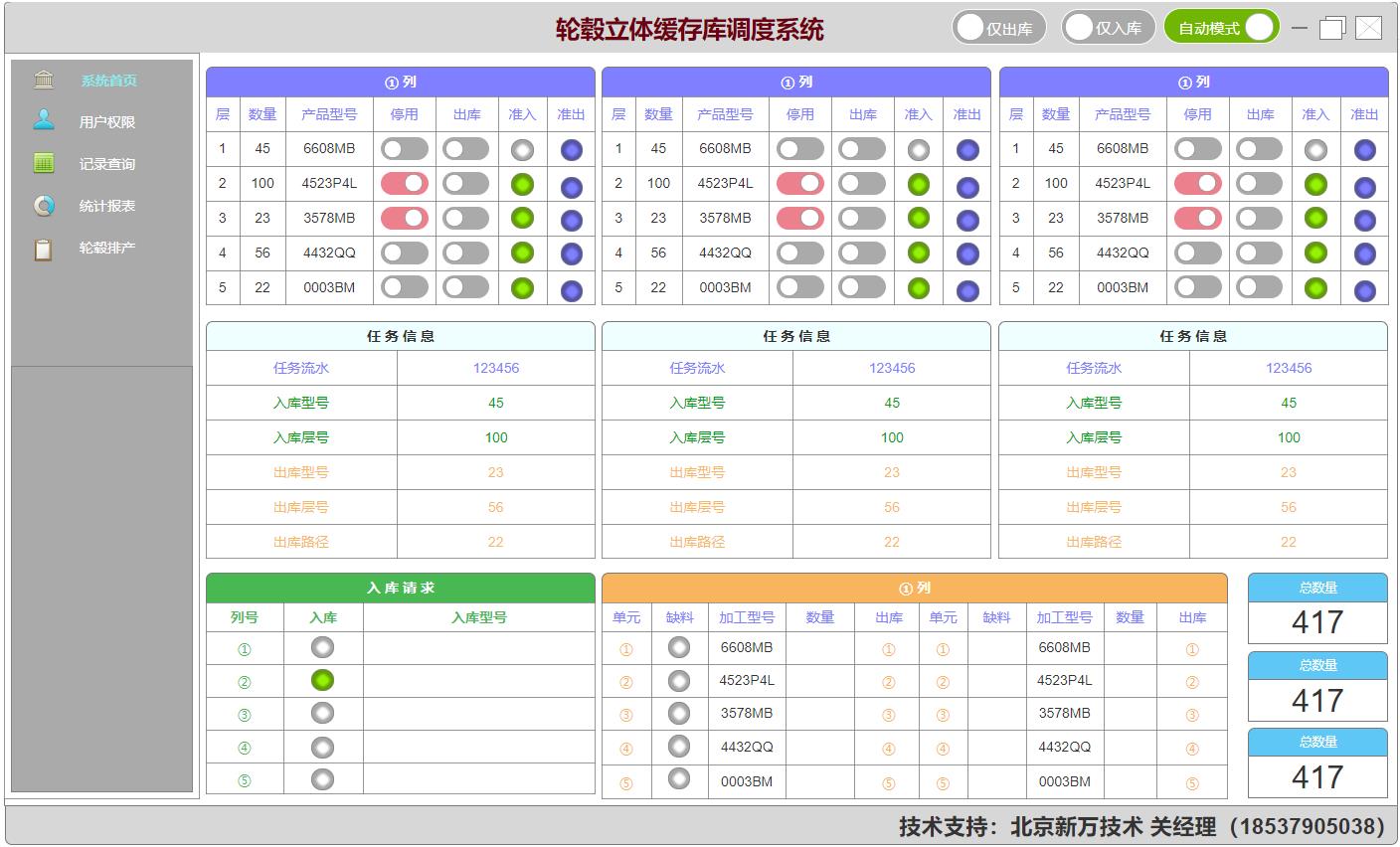Click 入库层号 value 100 in middle 任务信息
The height and width of the screenshot is (847, 1400).
[x=892, y=437]
